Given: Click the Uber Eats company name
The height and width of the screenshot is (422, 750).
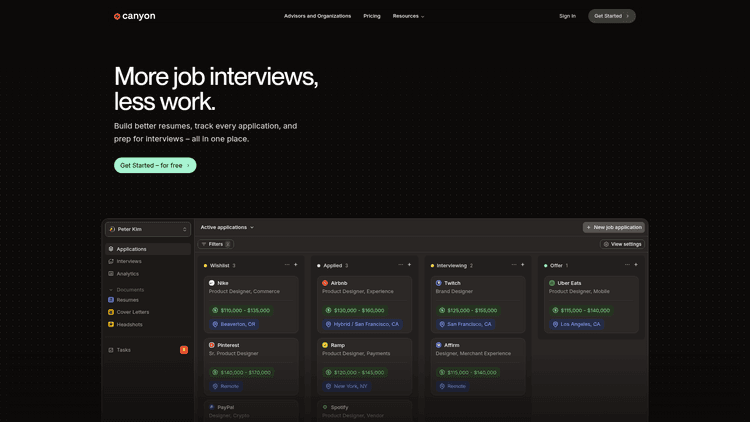Looking at the screenshot, I should 569,283.
